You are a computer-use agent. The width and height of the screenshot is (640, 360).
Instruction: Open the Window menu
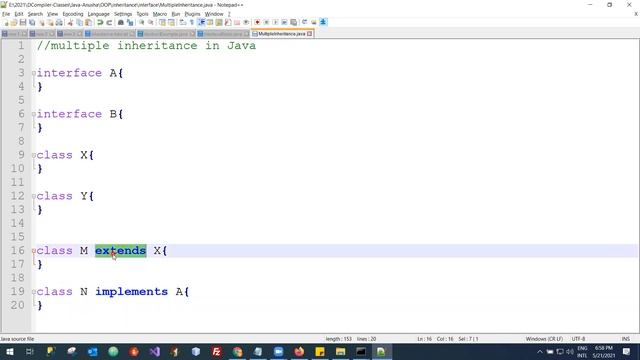coord(214,14)
